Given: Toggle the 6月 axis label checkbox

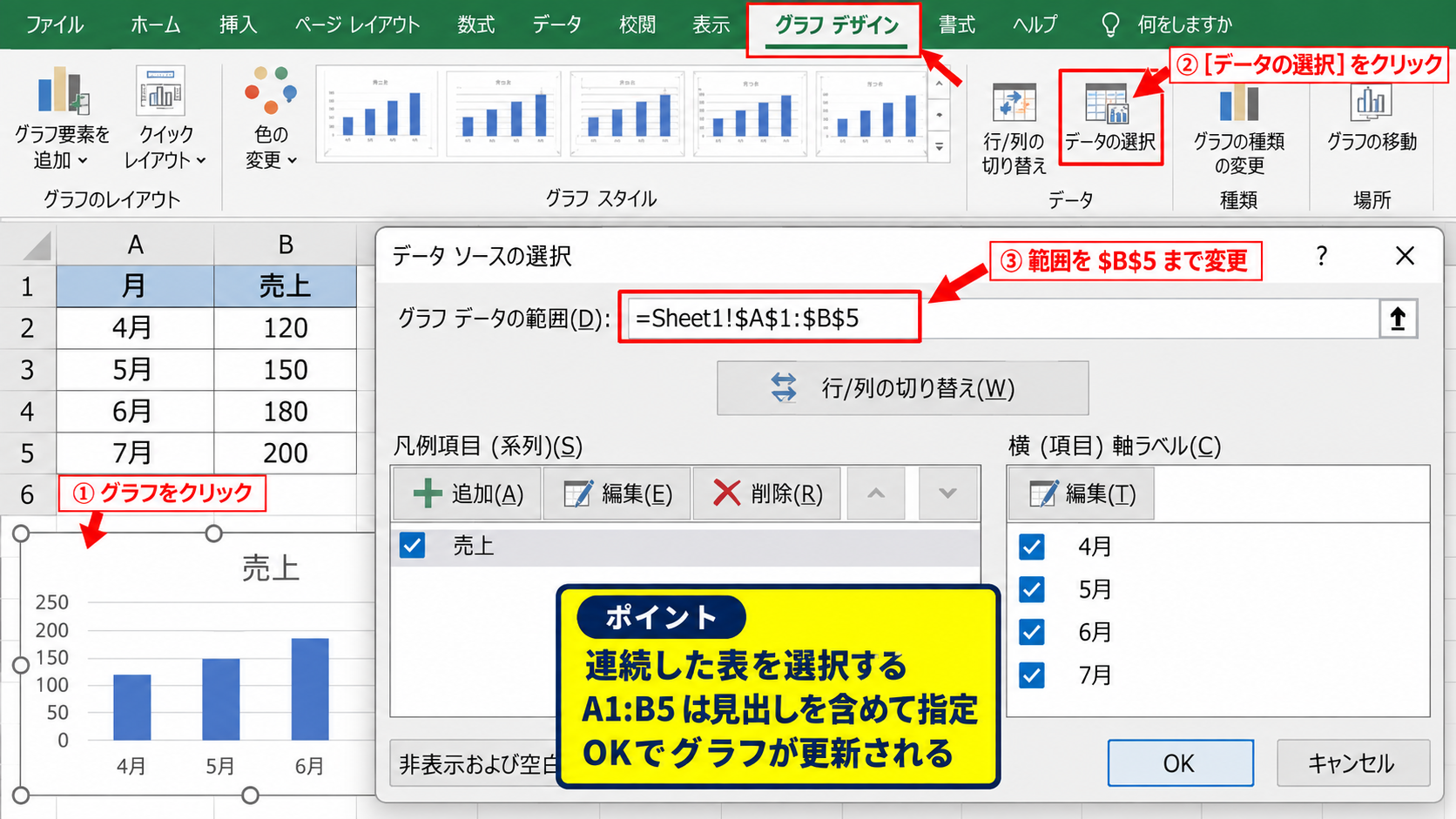Looking at the screenshot, I should (x=1032, y=632).
